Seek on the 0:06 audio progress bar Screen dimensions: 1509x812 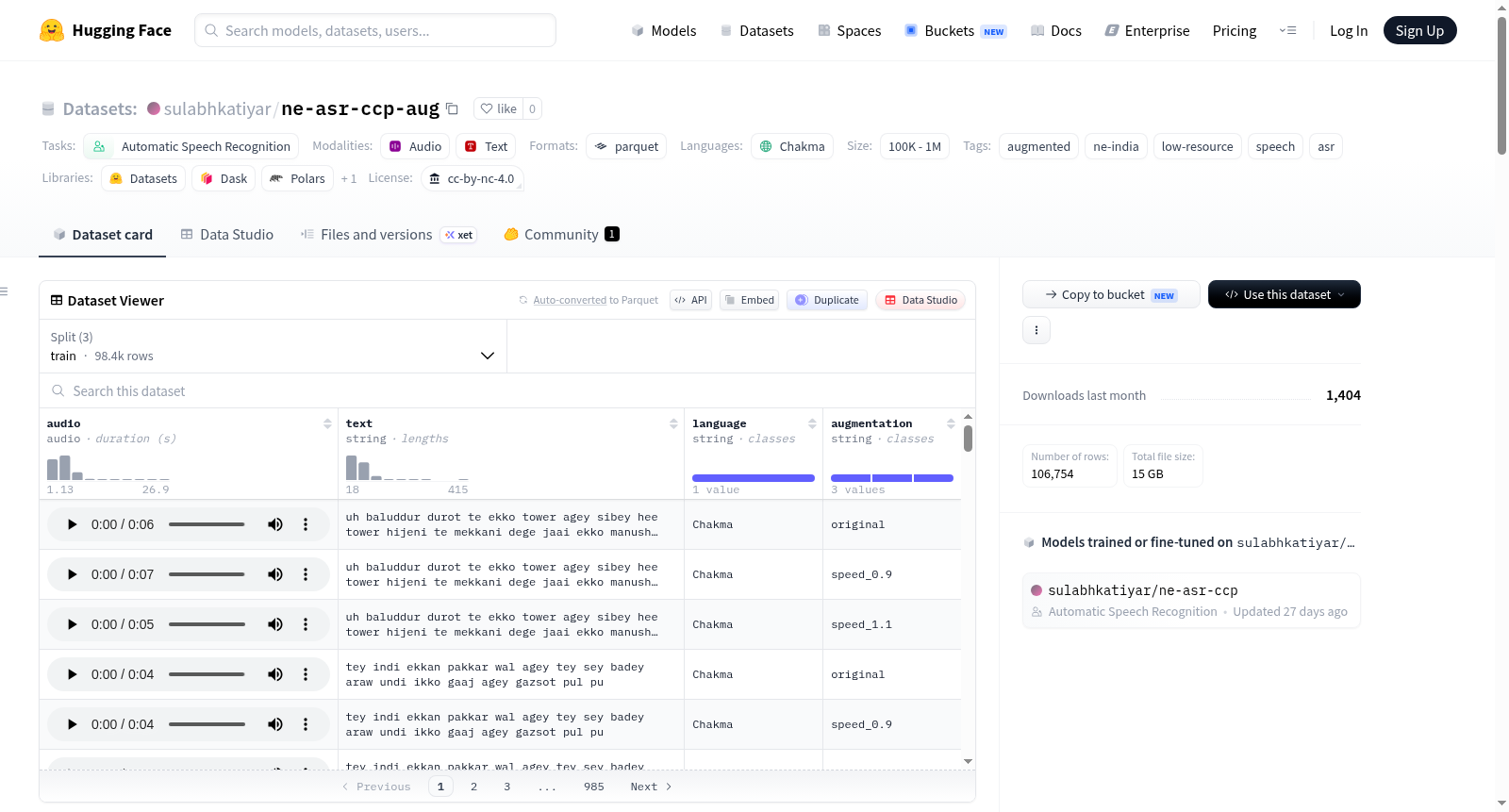point(207,524)
